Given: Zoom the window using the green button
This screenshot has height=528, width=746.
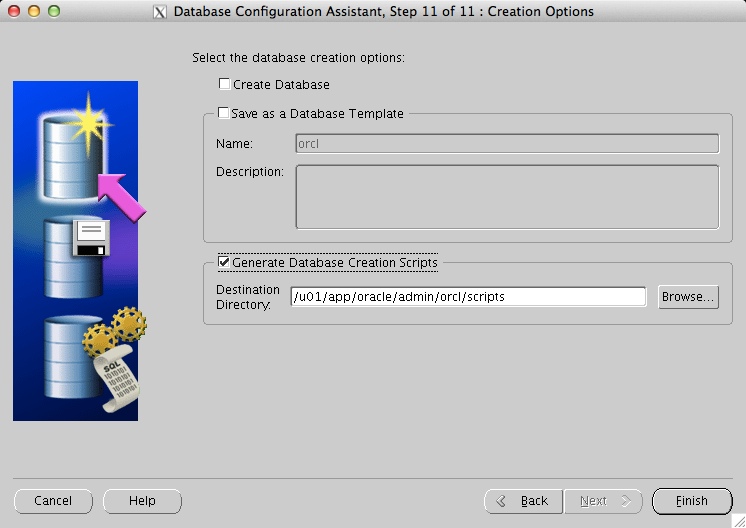Looking at the screenshot, I should [x=53, y=11].
